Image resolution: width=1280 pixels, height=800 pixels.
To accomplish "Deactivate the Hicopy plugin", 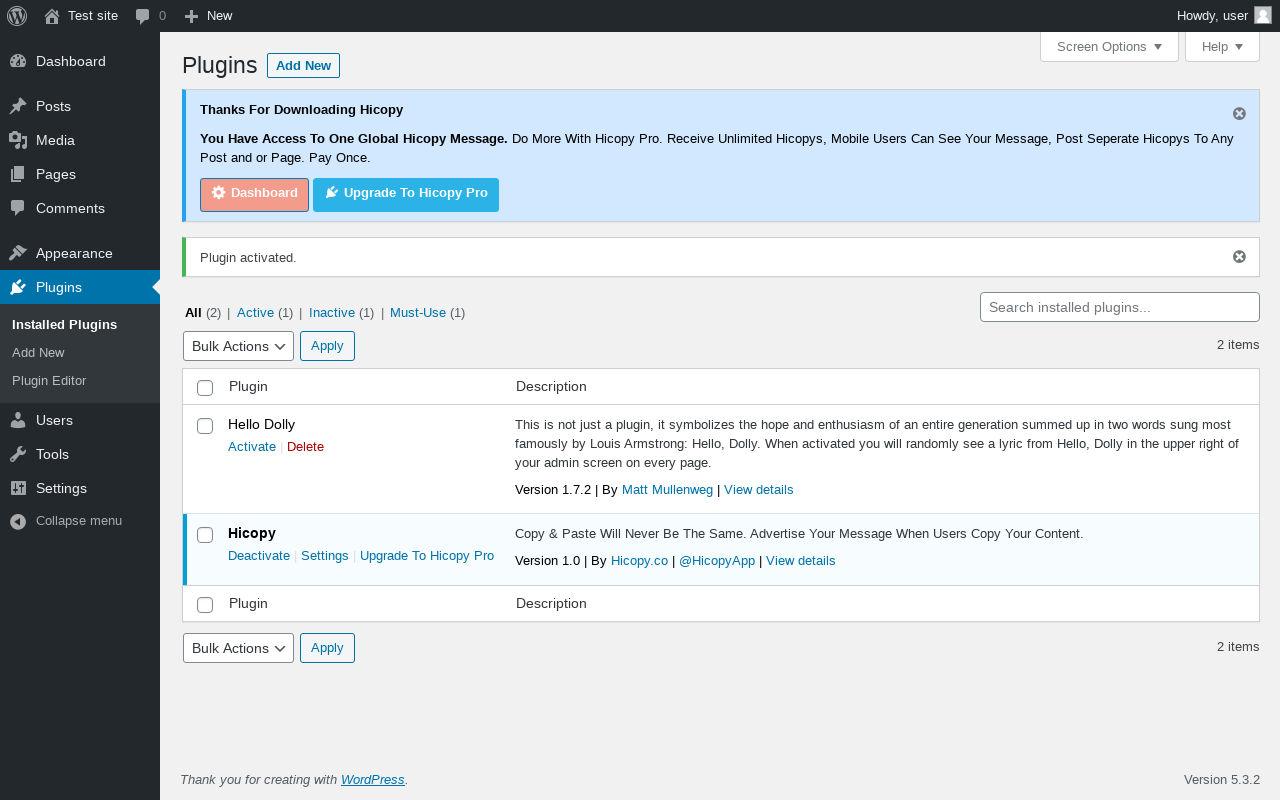I will pyautogui.click(x=259, y=556).
